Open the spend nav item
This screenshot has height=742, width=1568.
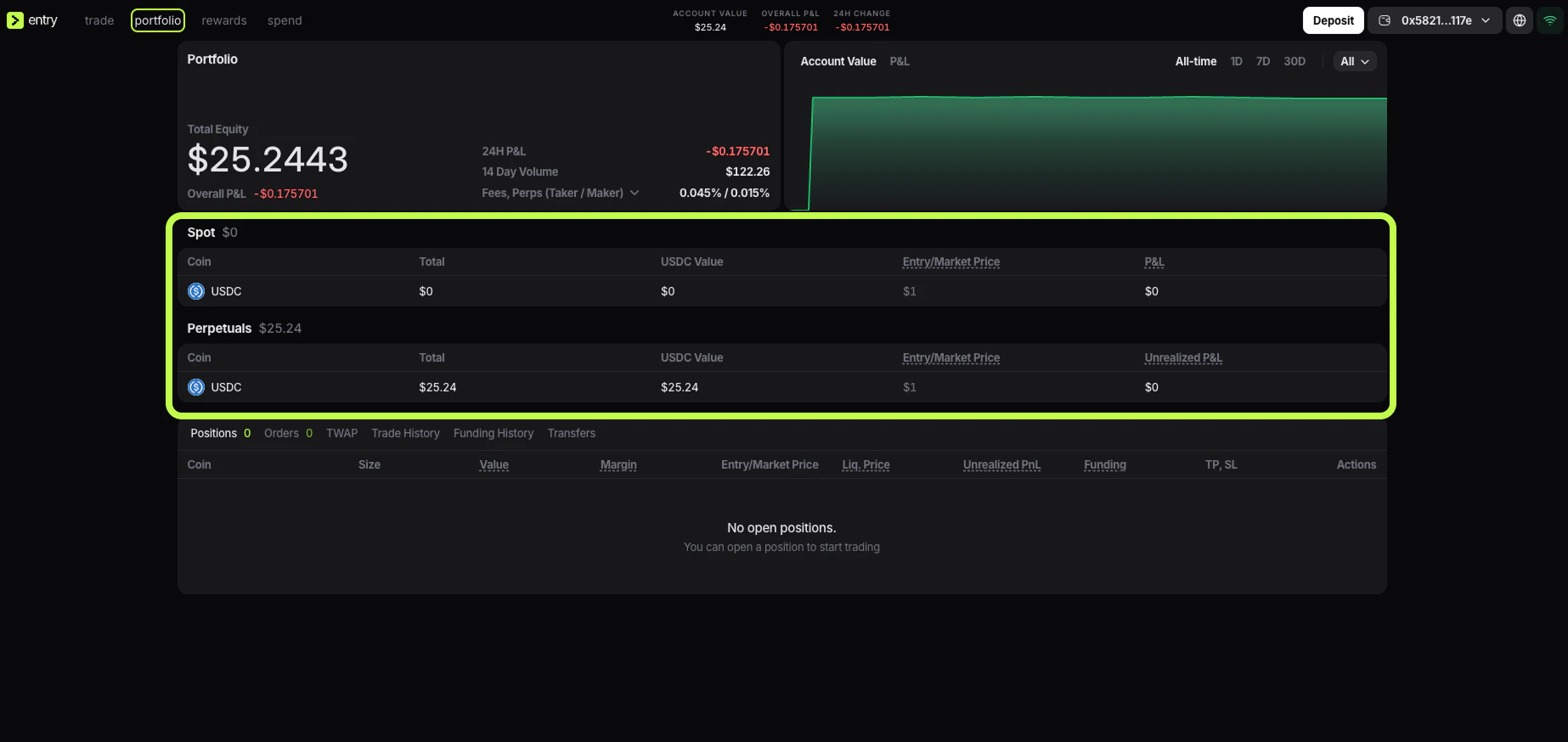point(285,20)
